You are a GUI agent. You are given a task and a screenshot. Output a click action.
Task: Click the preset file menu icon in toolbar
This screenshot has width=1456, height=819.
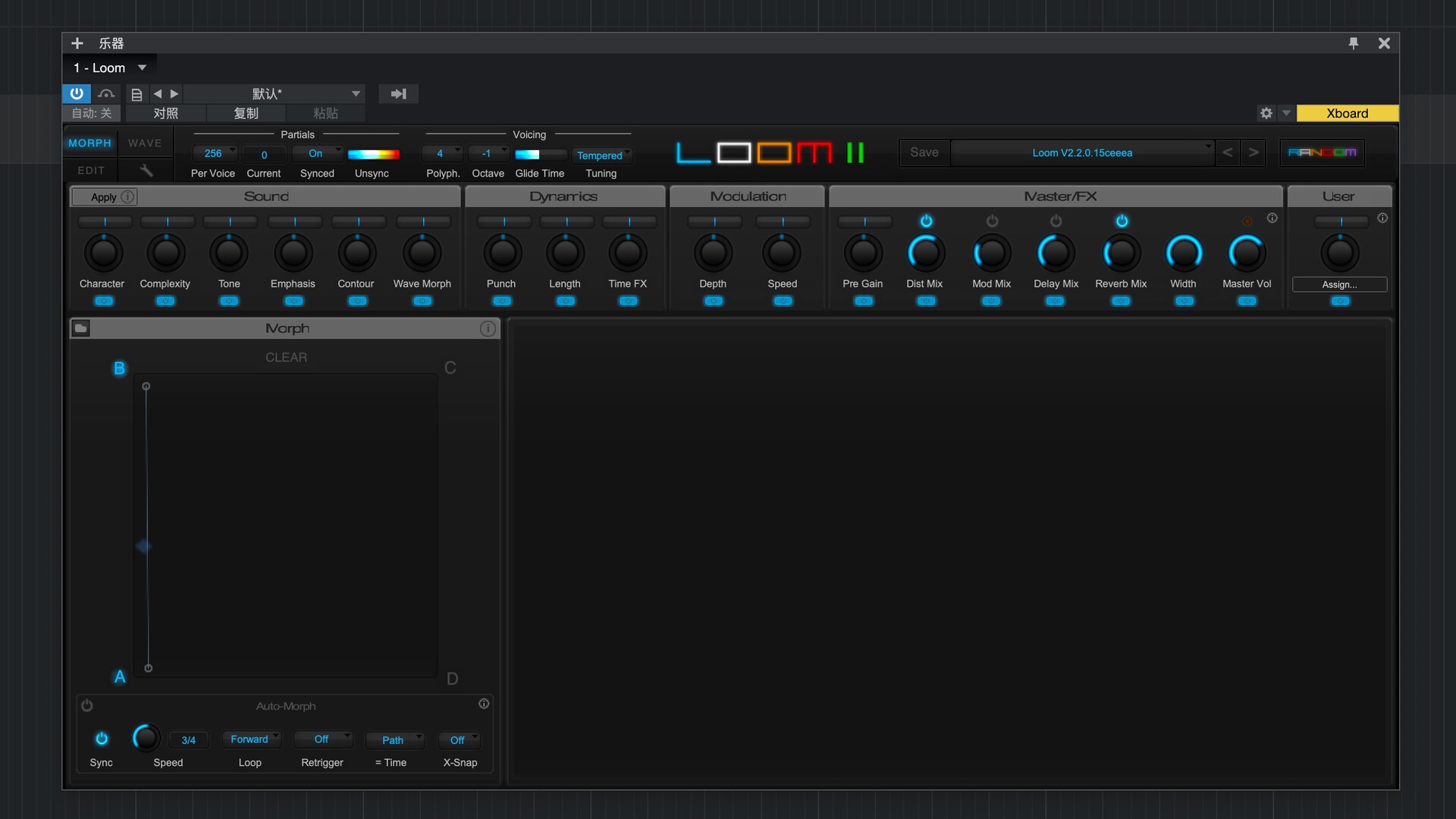[x=136, y=93]
